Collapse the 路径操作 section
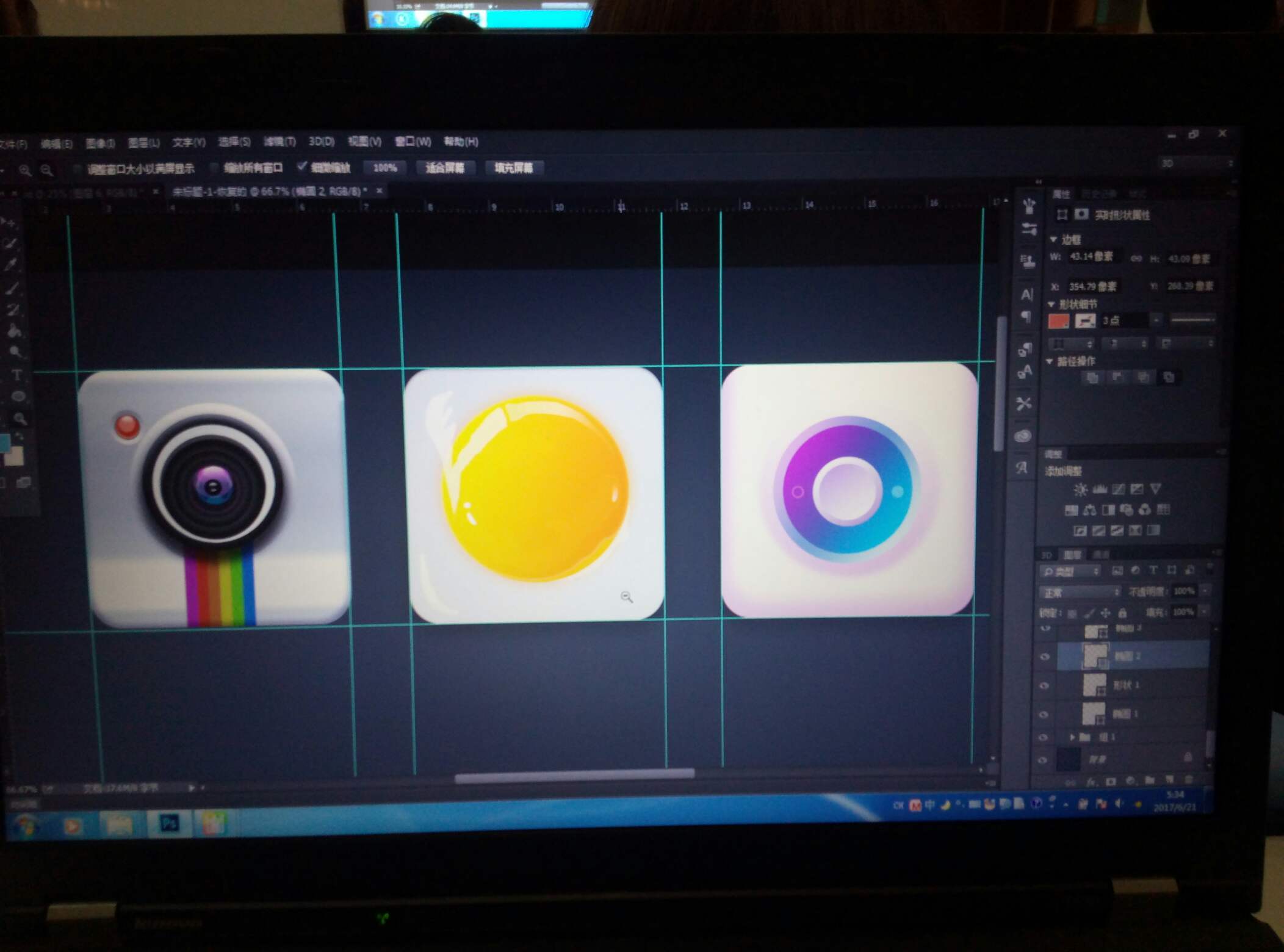The width and height of the screenshot is (1284, 952). tap(1050, 361)
